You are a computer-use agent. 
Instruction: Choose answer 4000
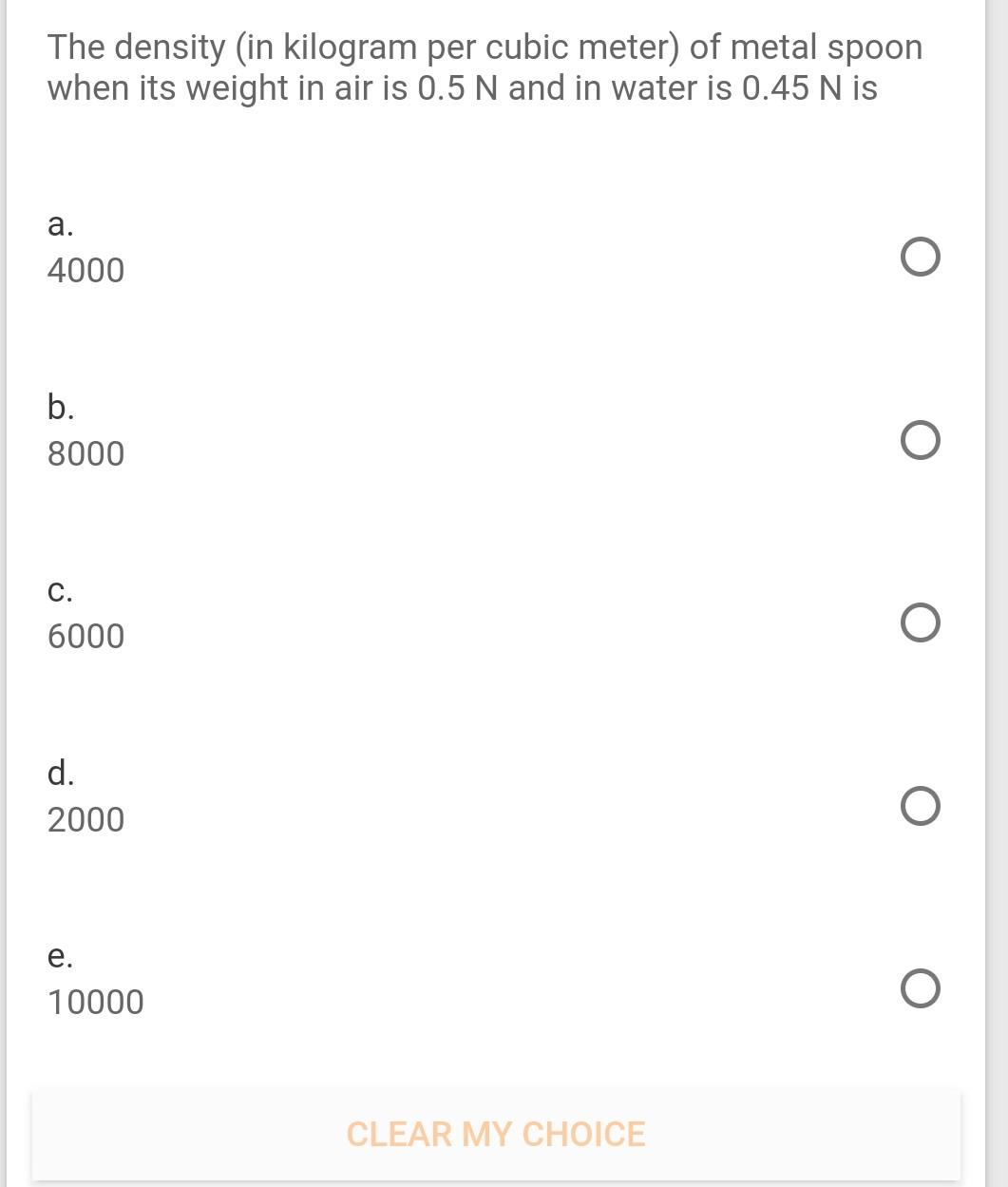pyautogui.click(x=86, y=270)
